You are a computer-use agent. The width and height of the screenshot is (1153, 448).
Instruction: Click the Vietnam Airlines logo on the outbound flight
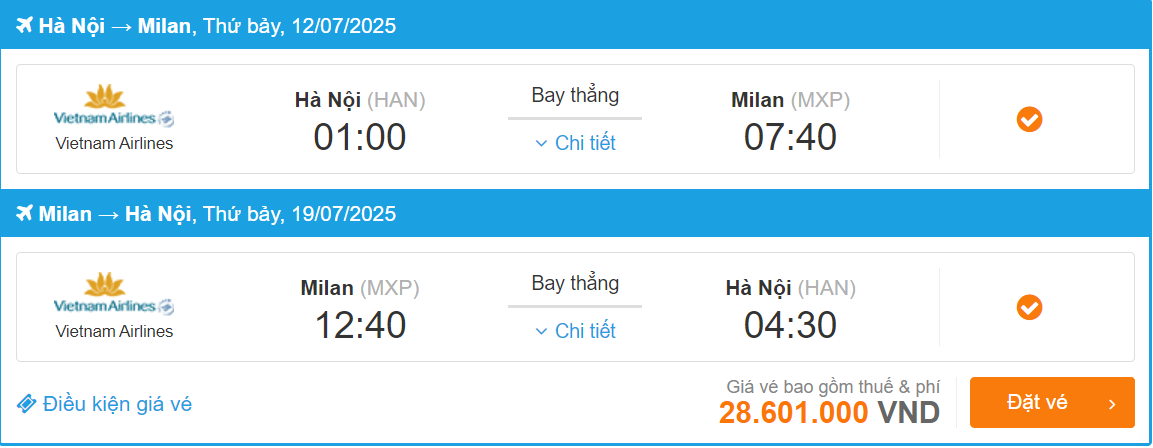click(x=114, y=107)
